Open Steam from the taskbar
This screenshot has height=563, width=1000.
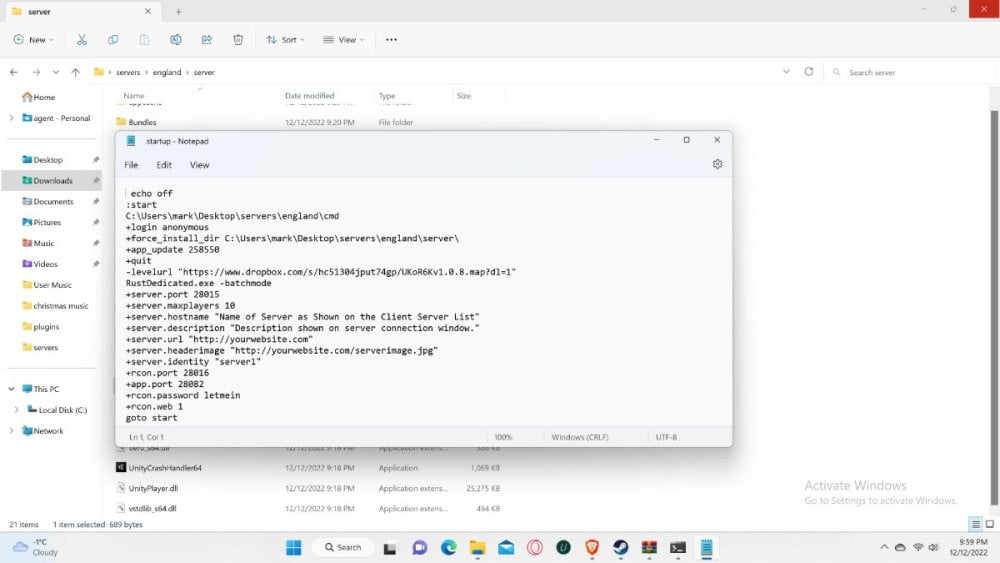click(620, 547)
